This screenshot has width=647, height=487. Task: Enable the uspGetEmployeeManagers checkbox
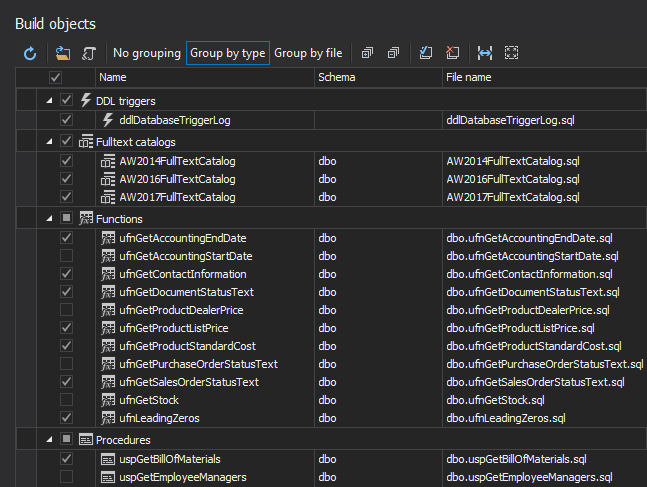(x=66, y=477)
